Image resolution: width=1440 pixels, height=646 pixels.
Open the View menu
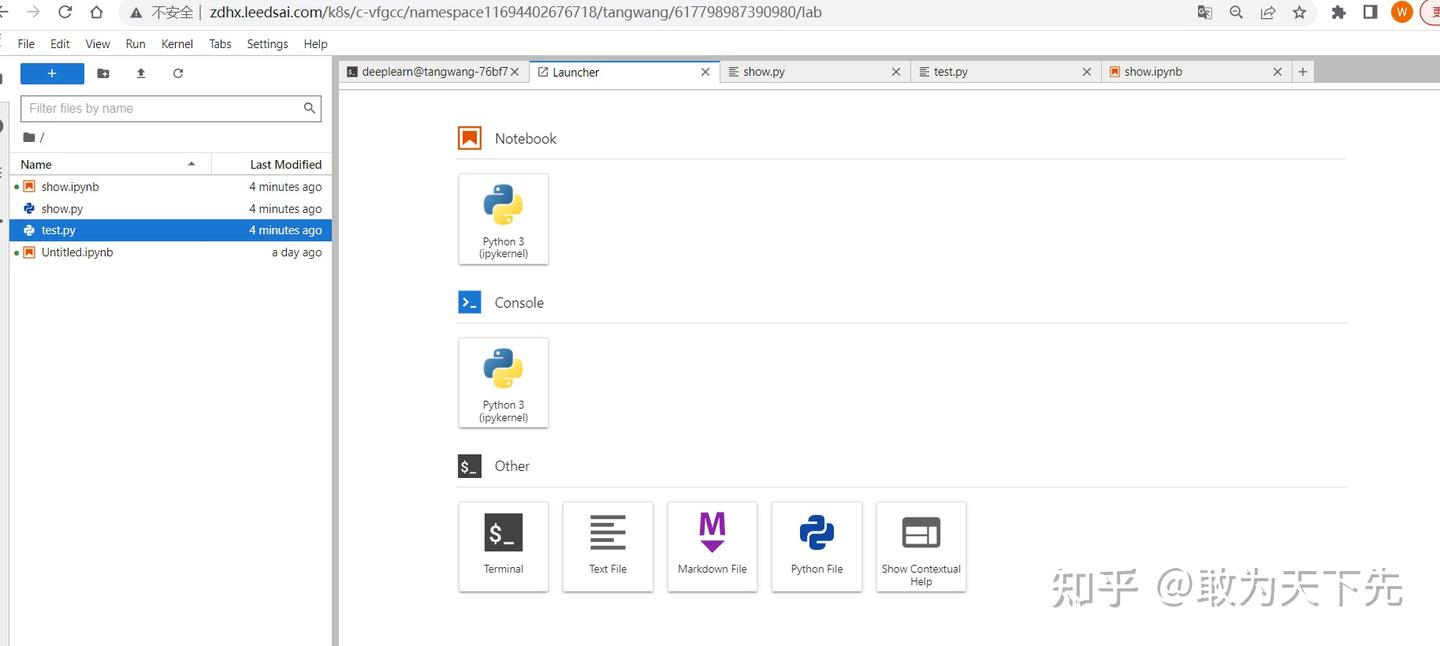[x=98, y=44]
